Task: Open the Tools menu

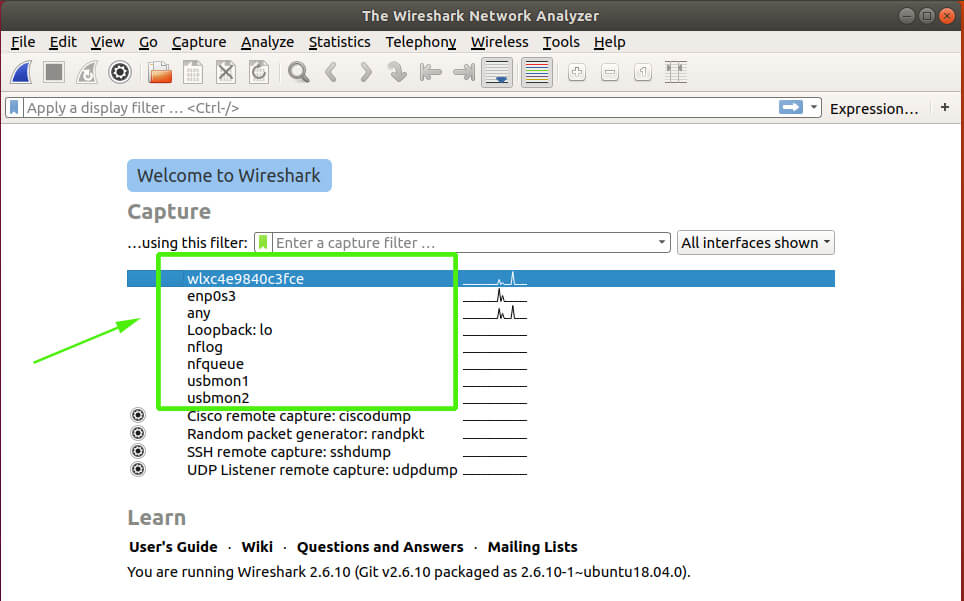Action: (x=561, y=42)
